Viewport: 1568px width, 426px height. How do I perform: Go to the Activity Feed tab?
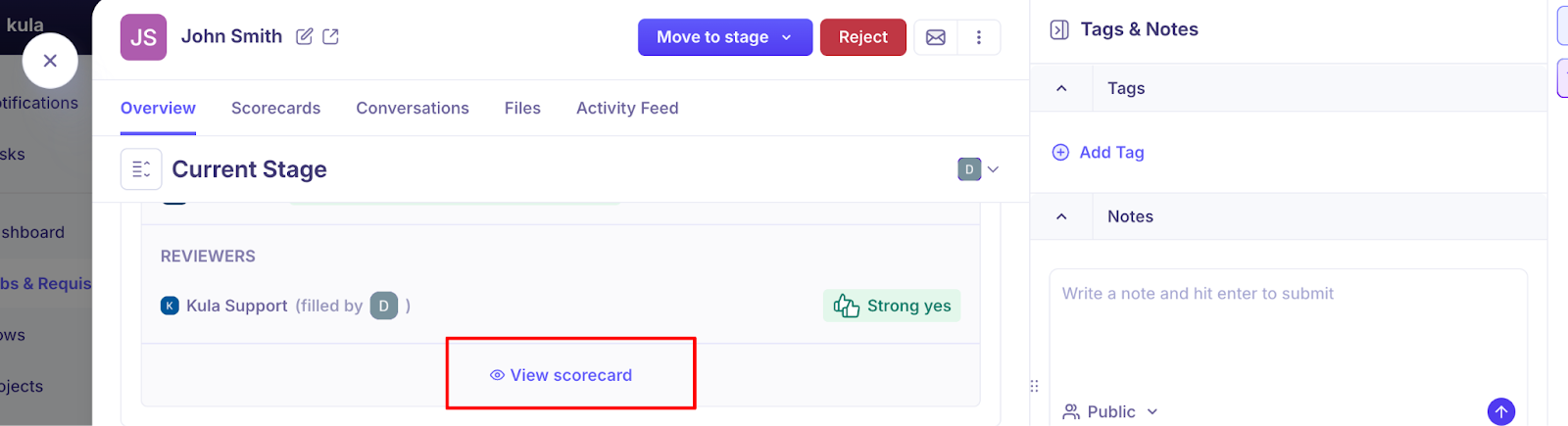(x=627, y=108)
